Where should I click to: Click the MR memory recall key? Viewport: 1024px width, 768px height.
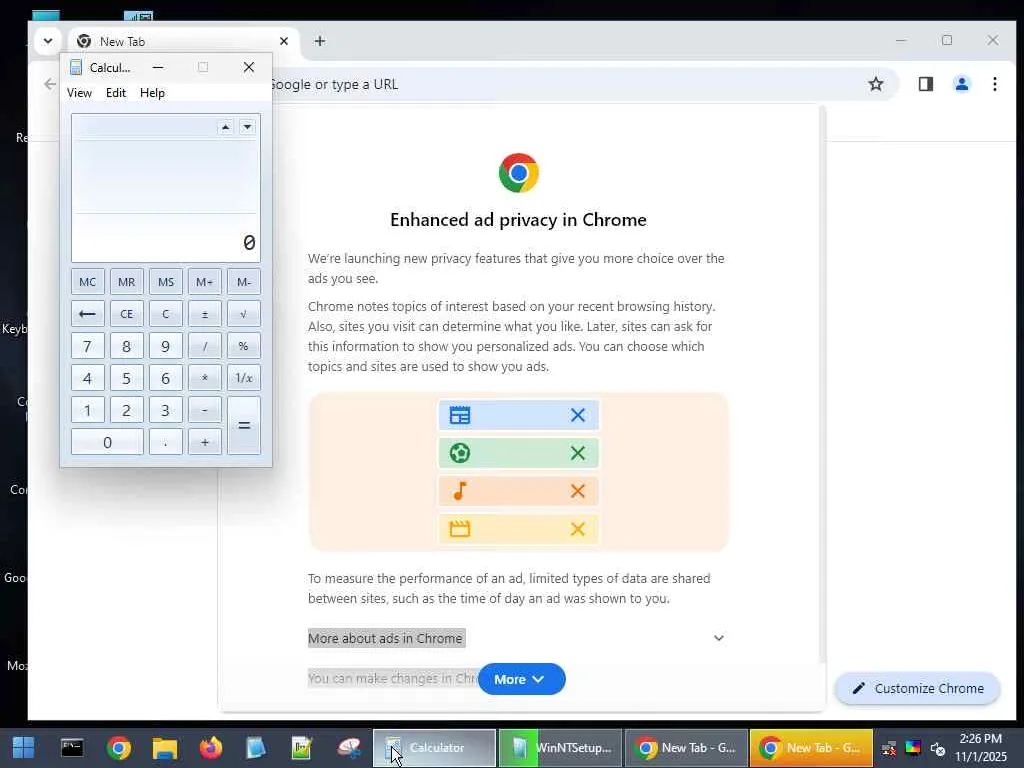pyautogui.click(x=126, y=282)
